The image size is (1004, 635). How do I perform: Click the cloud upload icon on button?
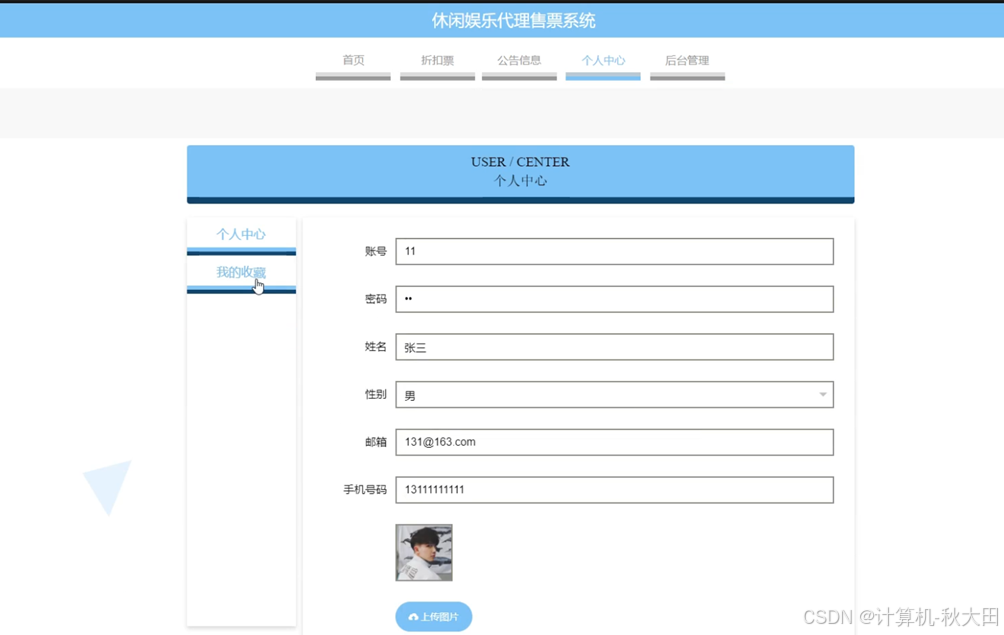pyautogui.click(x=413, y=617)
